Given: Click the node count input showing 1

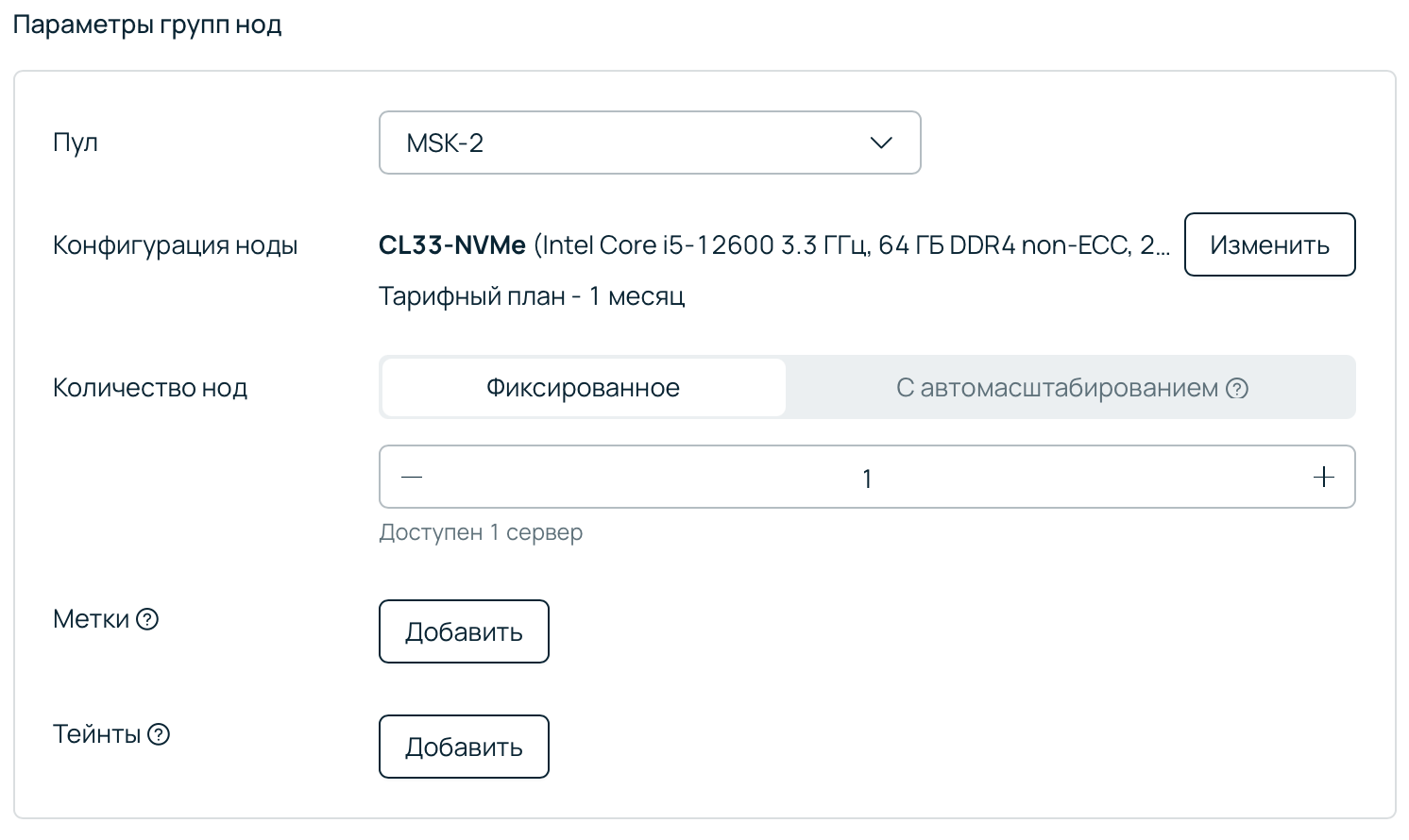Looking at the screenshot, I should [x=866, y=477].
